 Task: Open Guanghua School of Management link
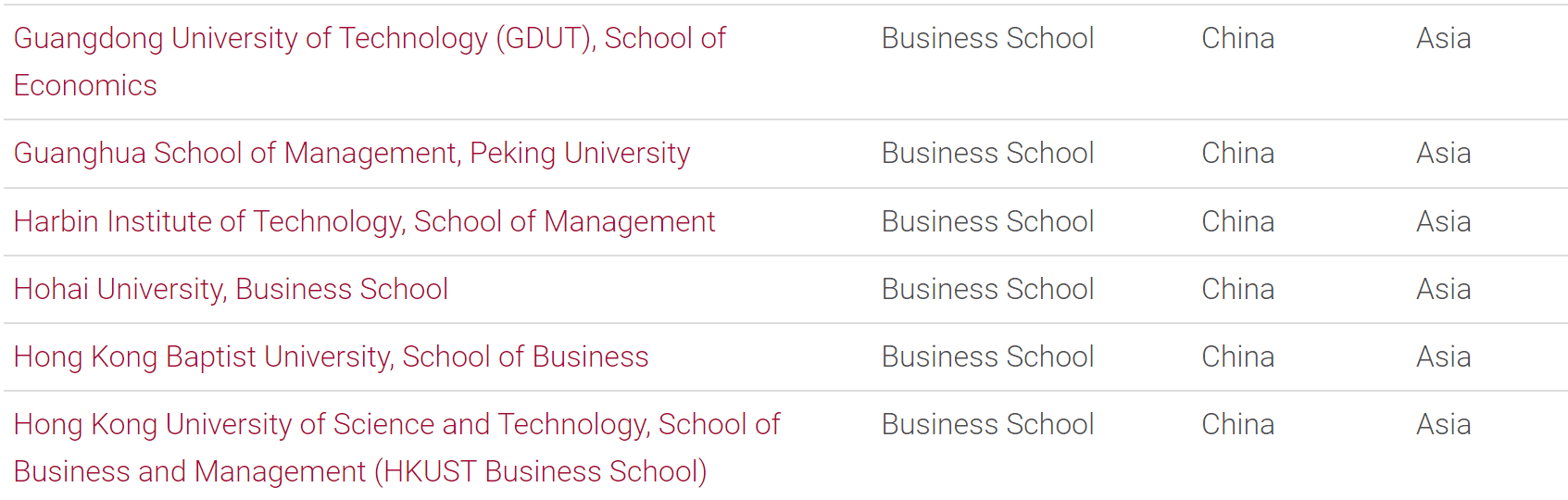tap(352, 153)
